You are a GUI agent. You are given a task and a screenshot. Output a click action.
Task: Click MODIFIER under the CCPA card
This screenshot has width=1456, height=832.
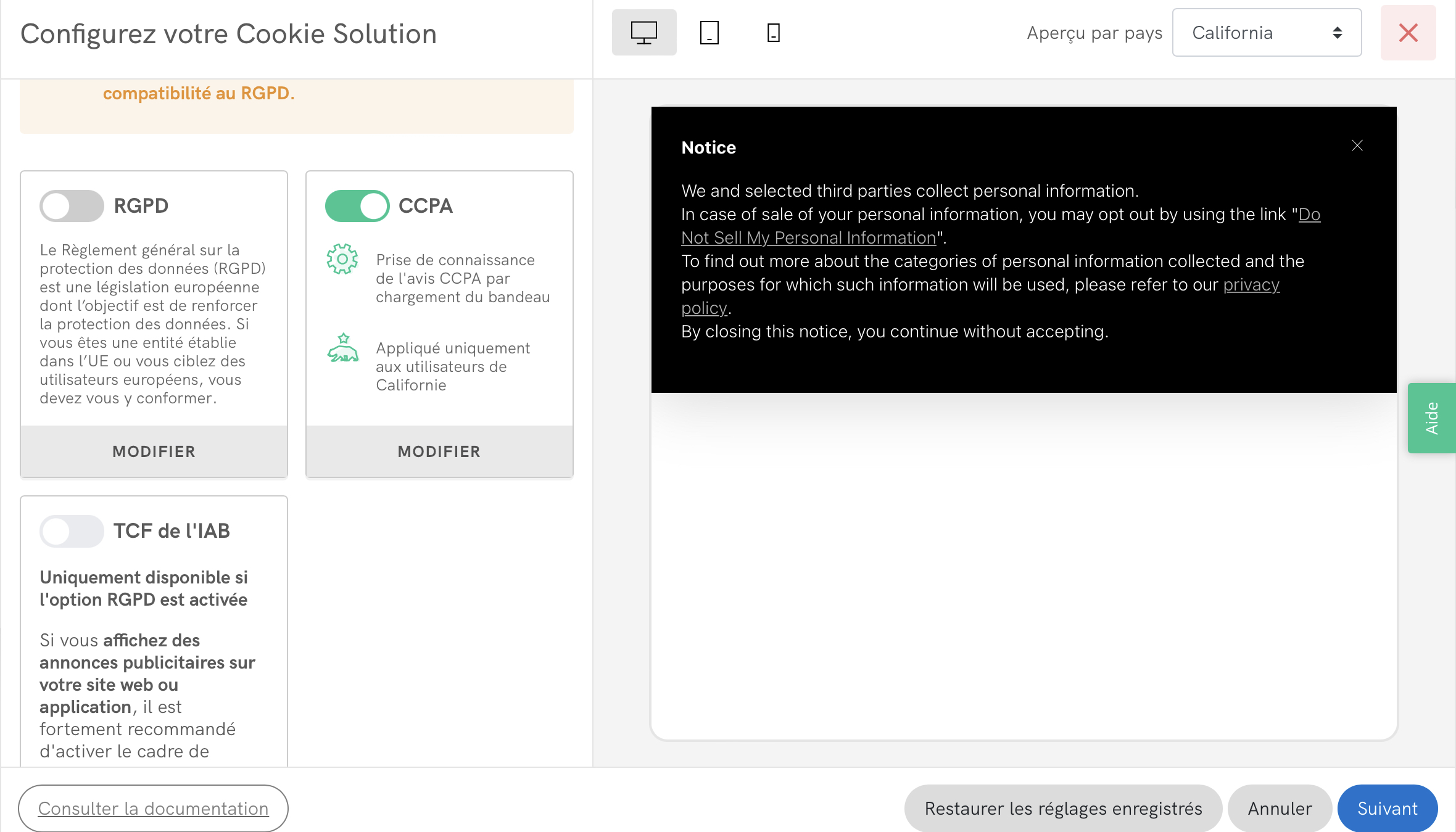click(439, 451)
